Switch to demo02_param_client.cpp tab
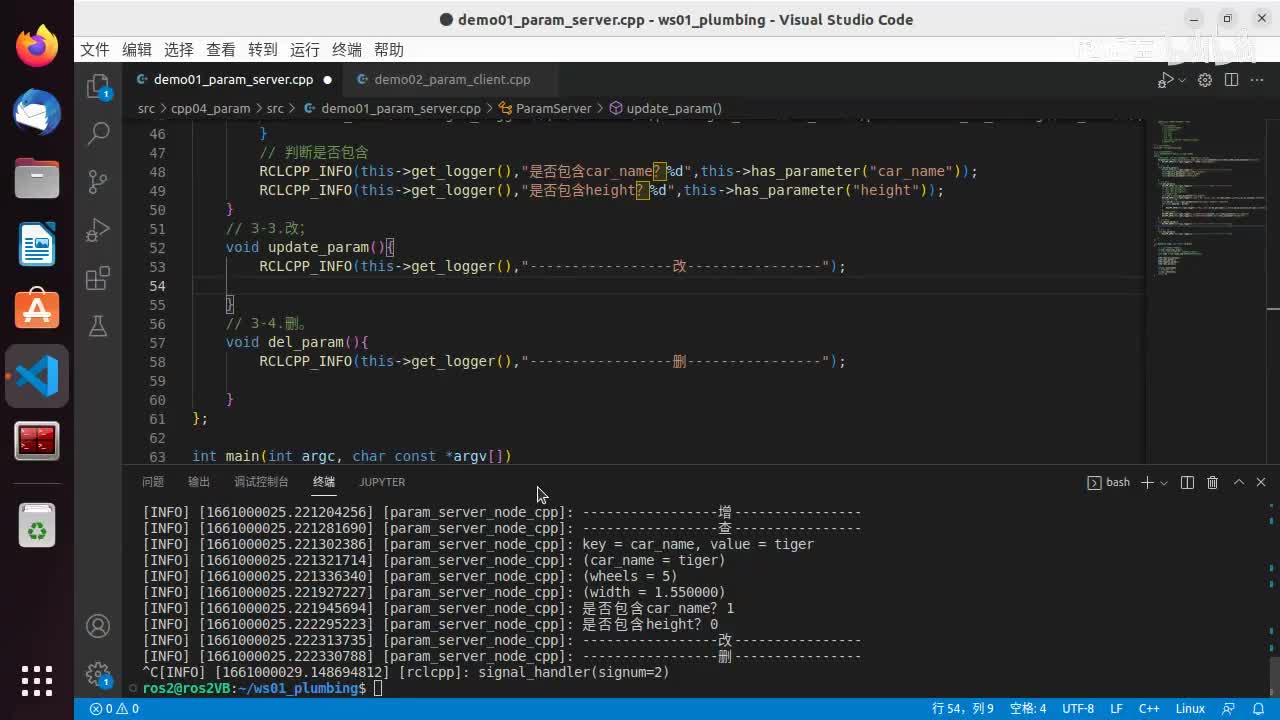1280x720 pixels. click(452, 80)
